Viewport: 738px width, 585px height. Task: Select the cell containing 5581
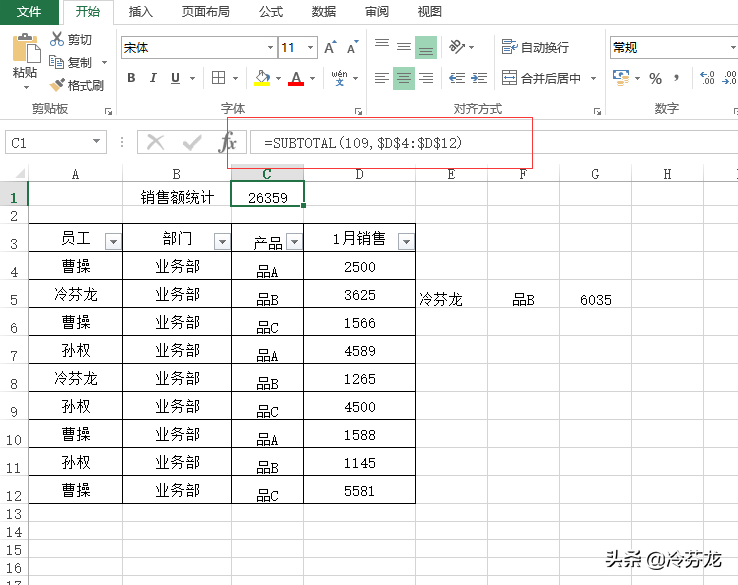click(360, 490)
